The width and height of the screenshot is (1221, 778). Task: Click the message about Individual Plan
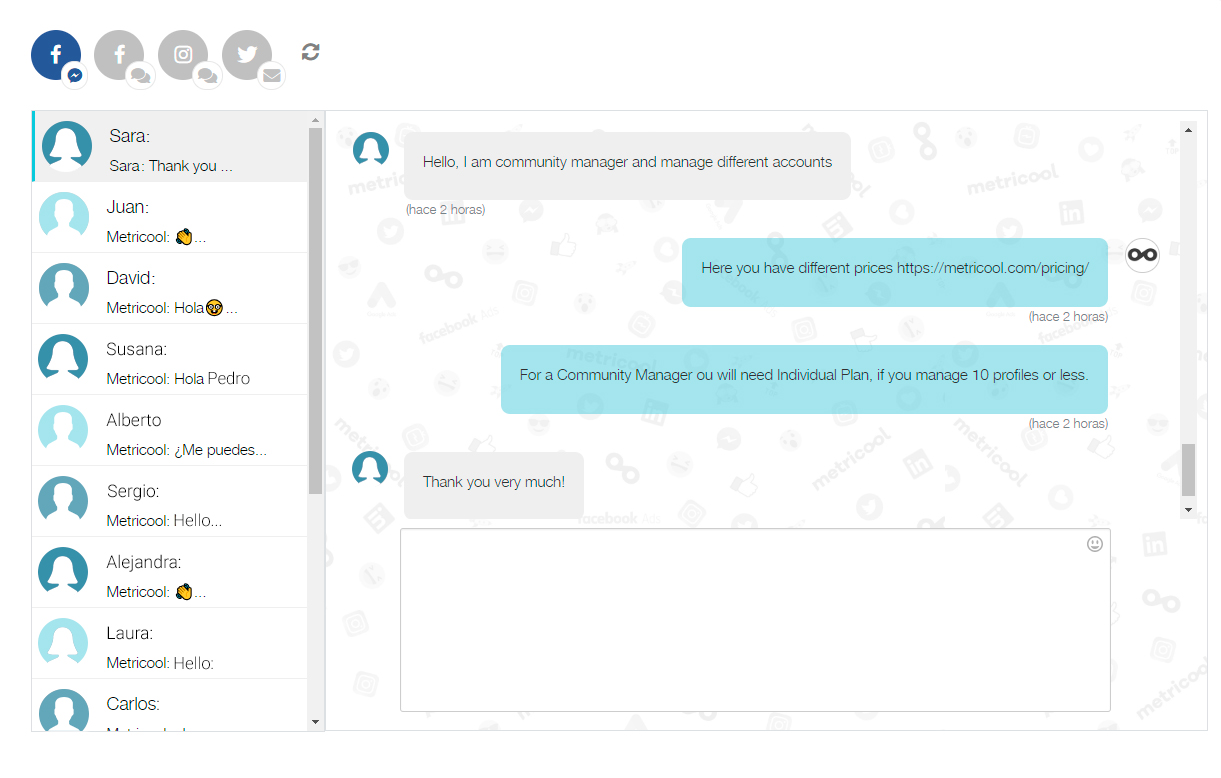click(804, 379)
